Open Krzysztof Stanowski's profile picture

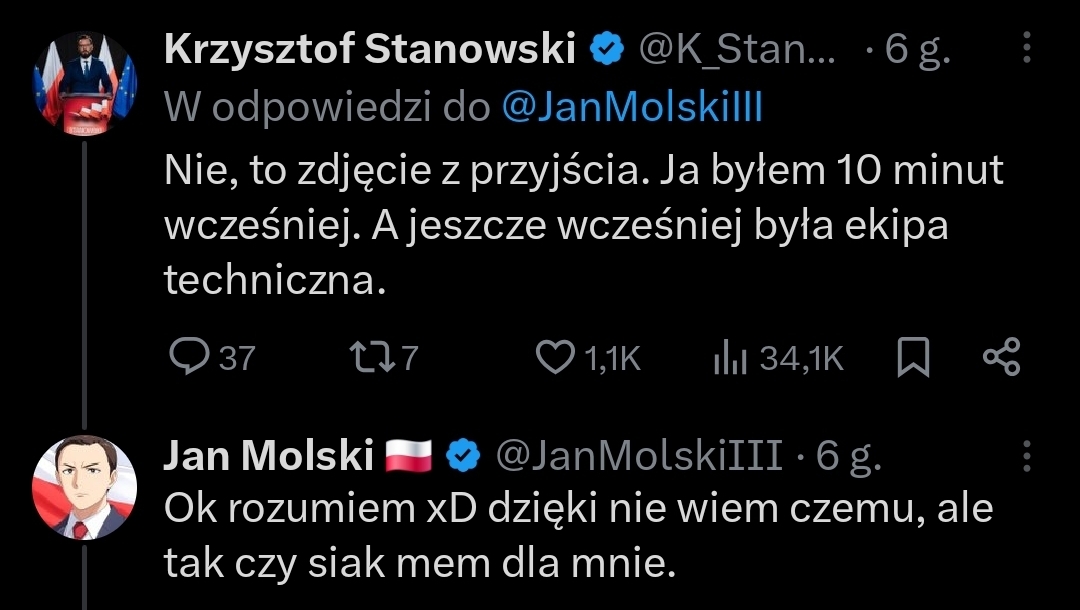87,82
